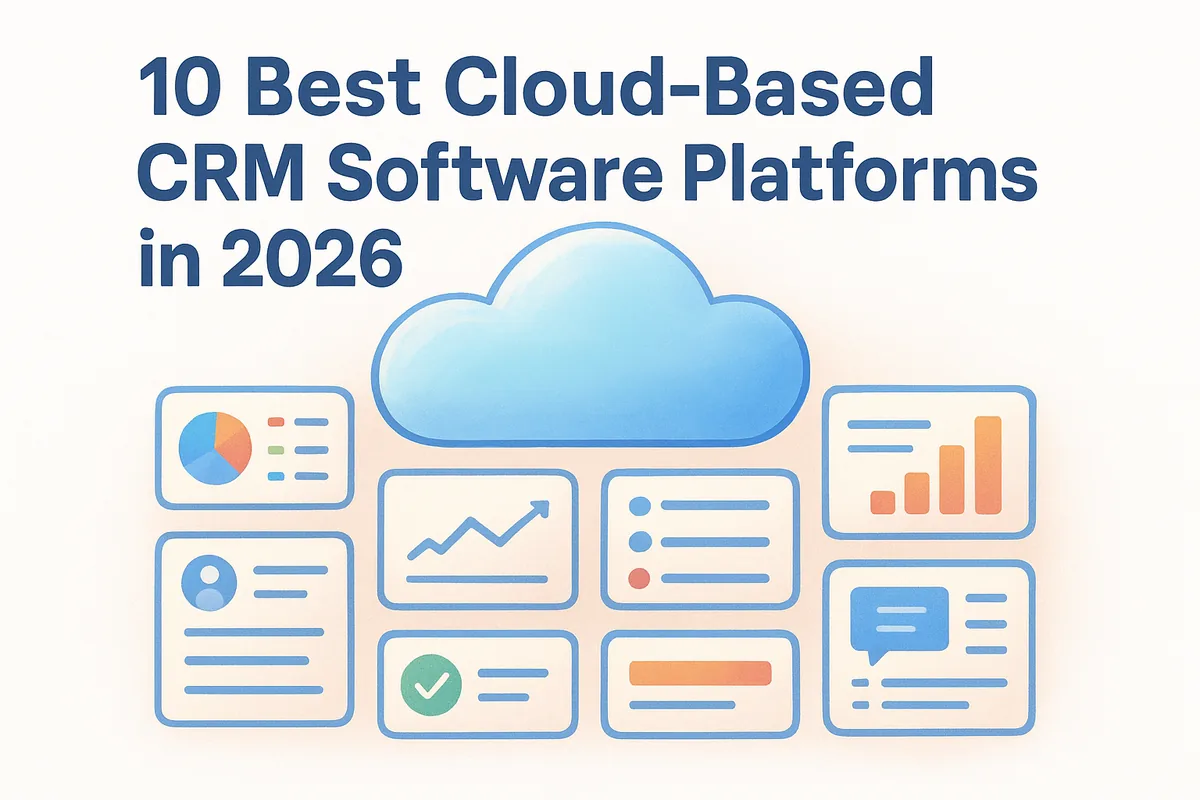Click the top blue bullet in list card
Viewport: 1200px width, 800px height.
[638, 507]
